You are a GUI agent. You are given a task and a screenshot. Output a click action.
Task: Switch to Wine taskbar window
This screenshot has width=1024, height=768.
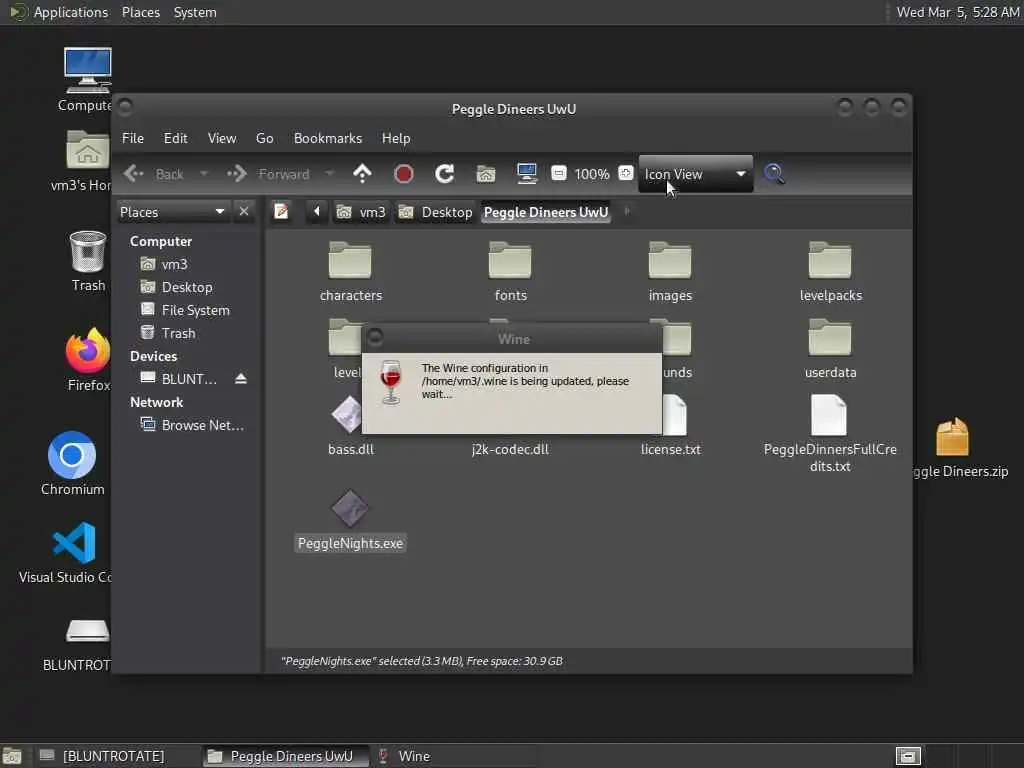point(455,756)
